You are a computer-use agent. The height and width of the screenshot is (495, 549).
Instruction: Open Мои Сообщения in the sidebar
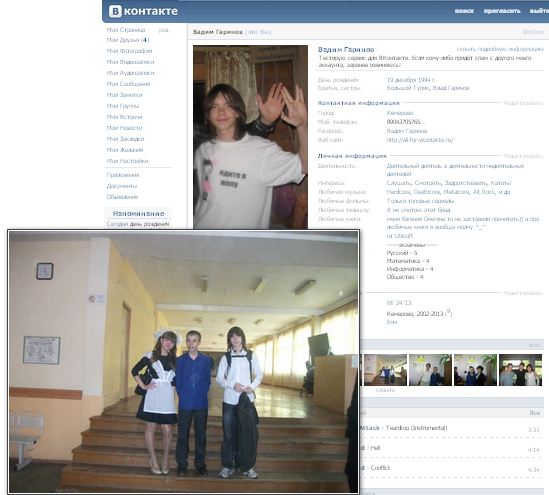(128, 84)
